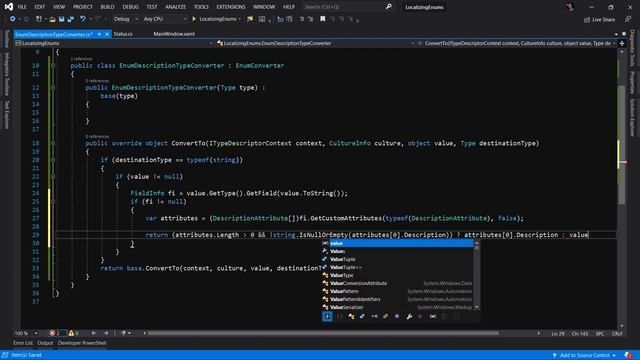640x360 pixels.
Task: Collapse the if block on line 20
Action: click(x=53, y=160)
